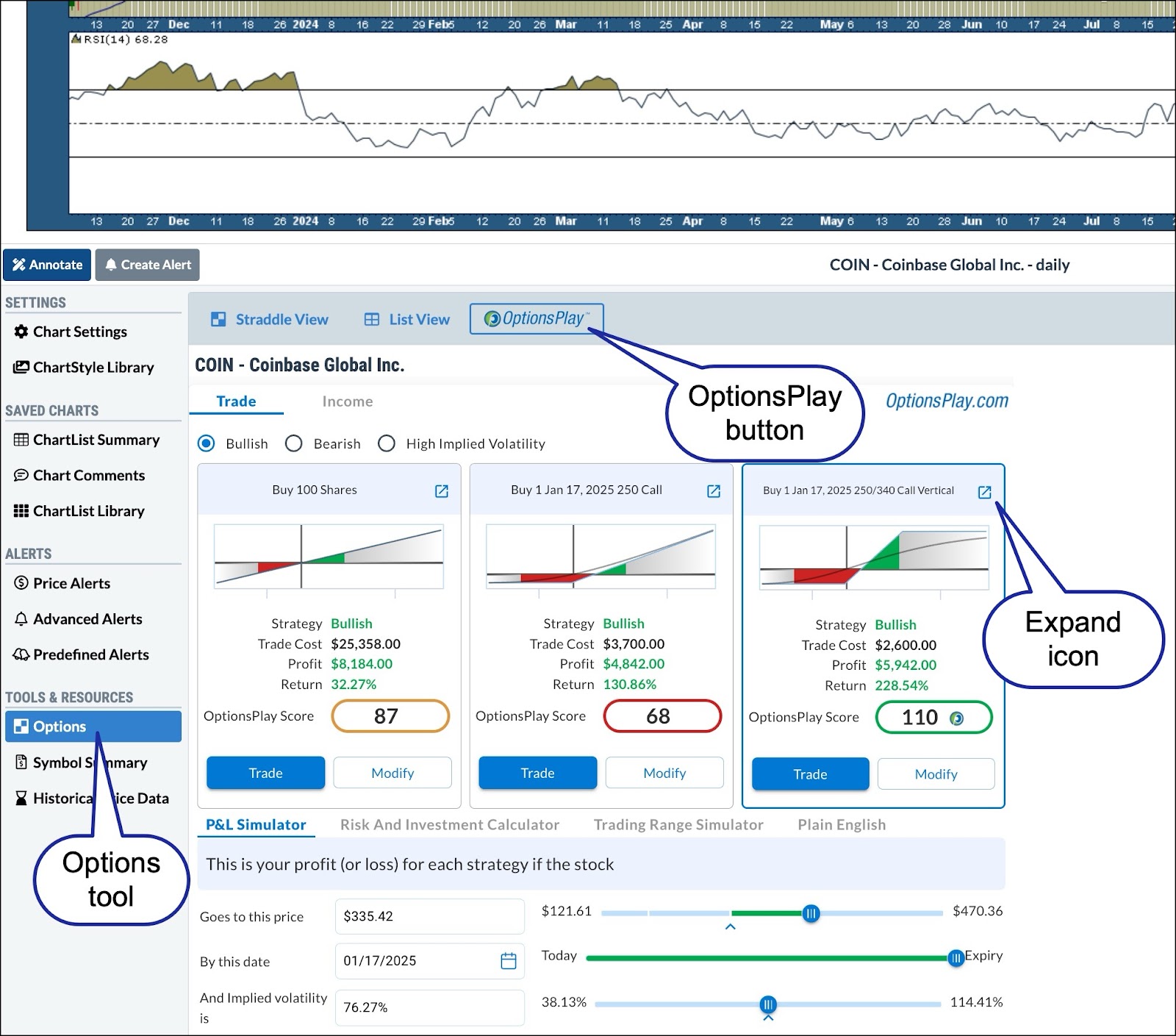The width and height of the screenshot is (1176, 1036).
Task: Click Trade on 250 Call card
Action: point(537,773)
